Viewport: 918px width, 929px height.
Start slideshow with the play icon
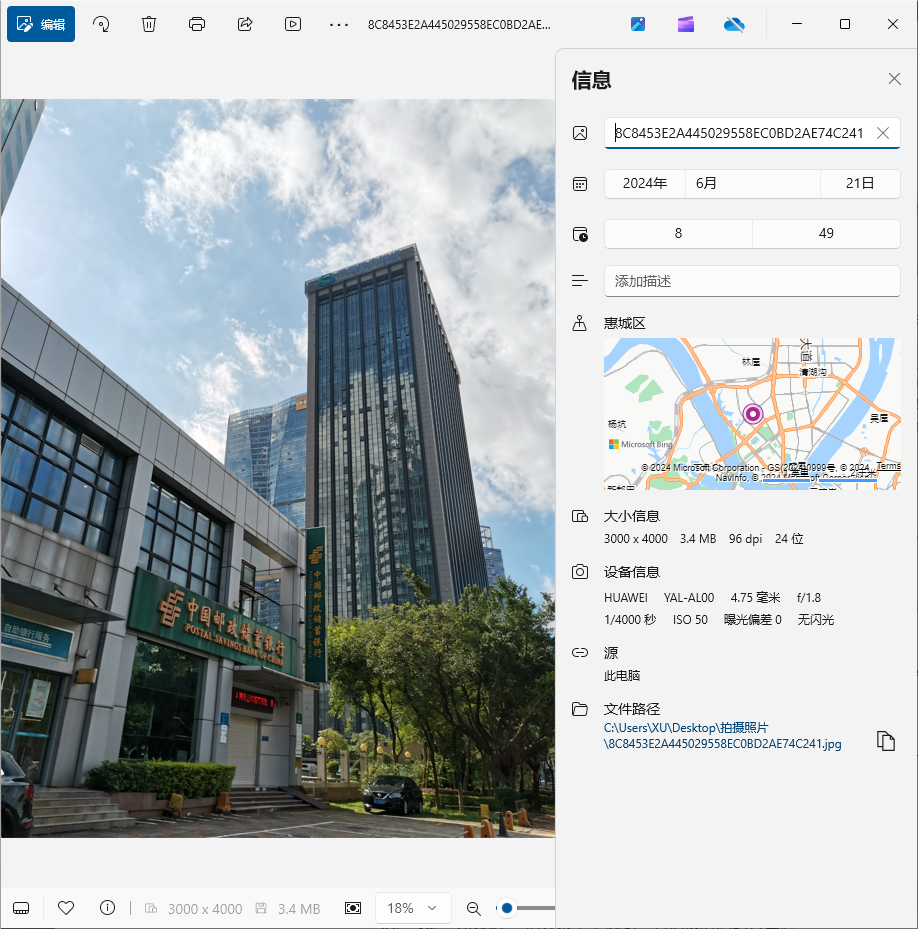click(x=293, y=24)
